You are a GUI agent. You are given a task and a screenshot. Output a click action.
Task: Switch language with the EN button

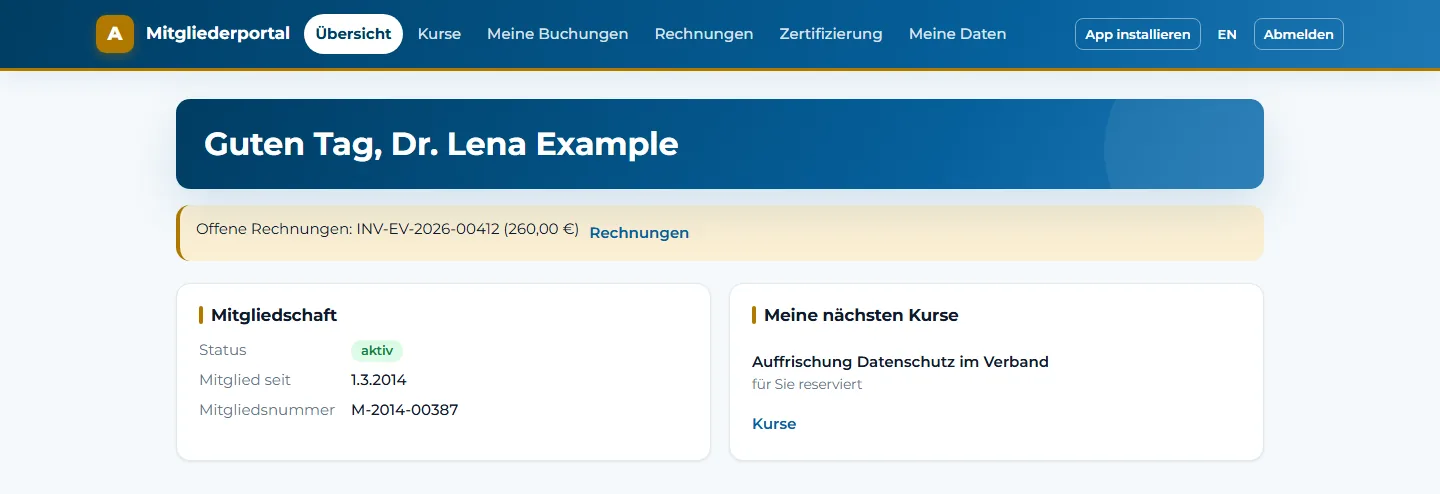click(x=1227, y=34)
